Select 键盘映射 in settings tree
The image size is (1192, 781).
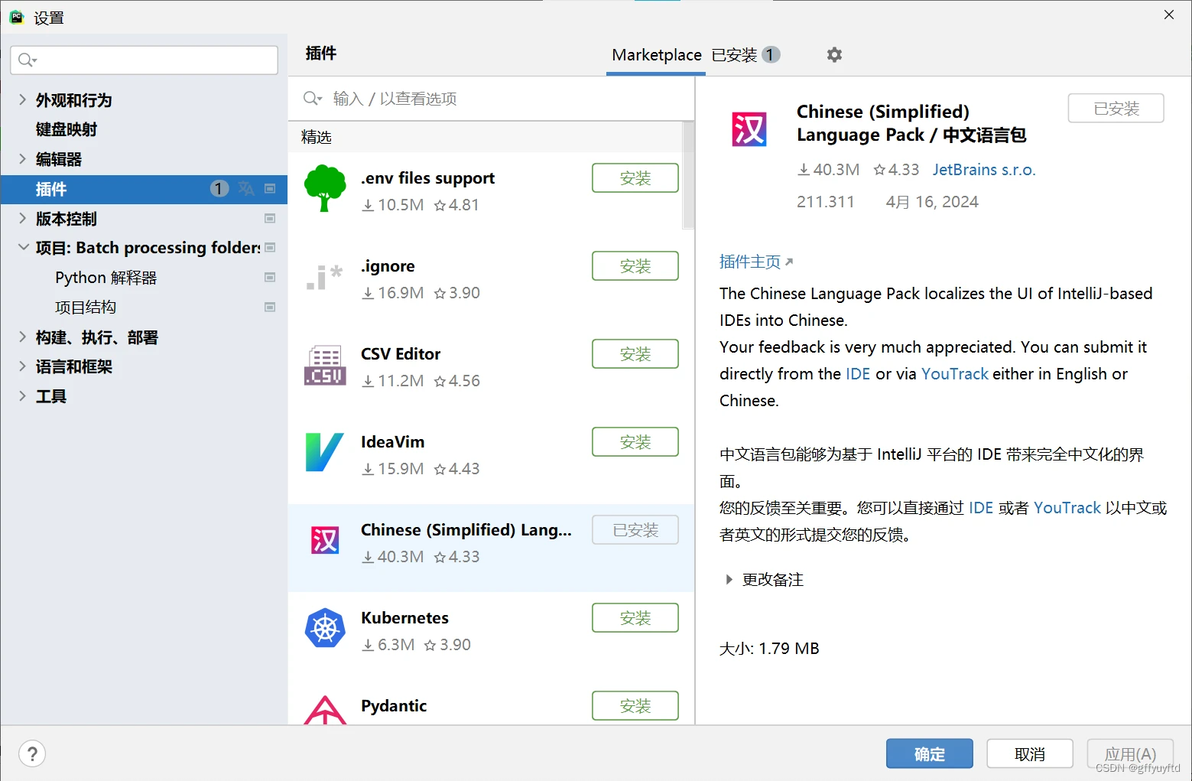pyautogui.click(x=66, y=129)
